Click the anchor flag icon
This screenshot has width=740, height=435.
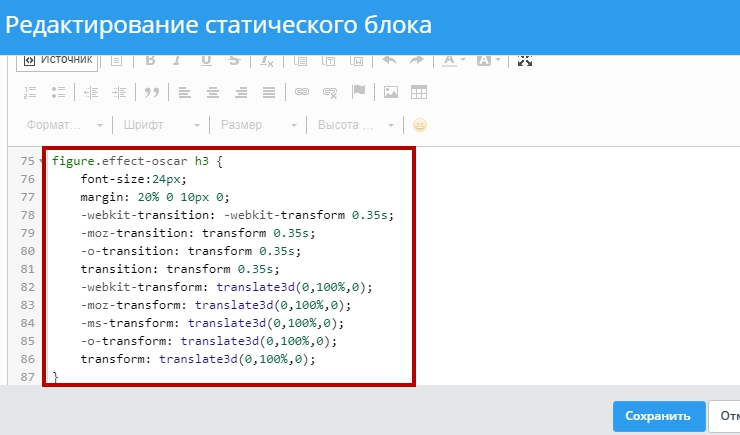click(358, 92)
